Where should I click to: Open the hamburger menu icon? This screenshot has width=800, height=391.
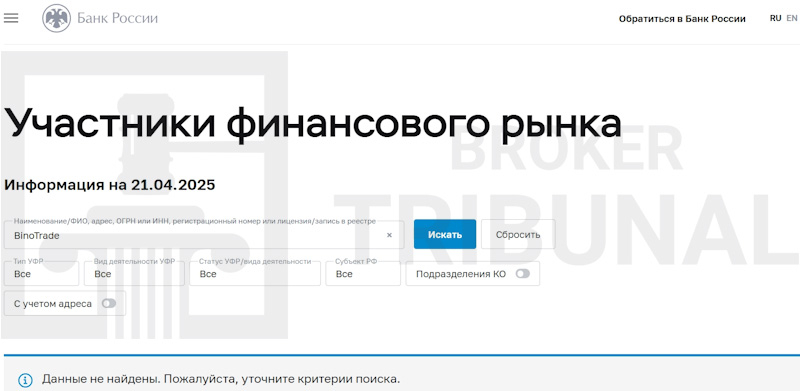[x=11, y=18]
